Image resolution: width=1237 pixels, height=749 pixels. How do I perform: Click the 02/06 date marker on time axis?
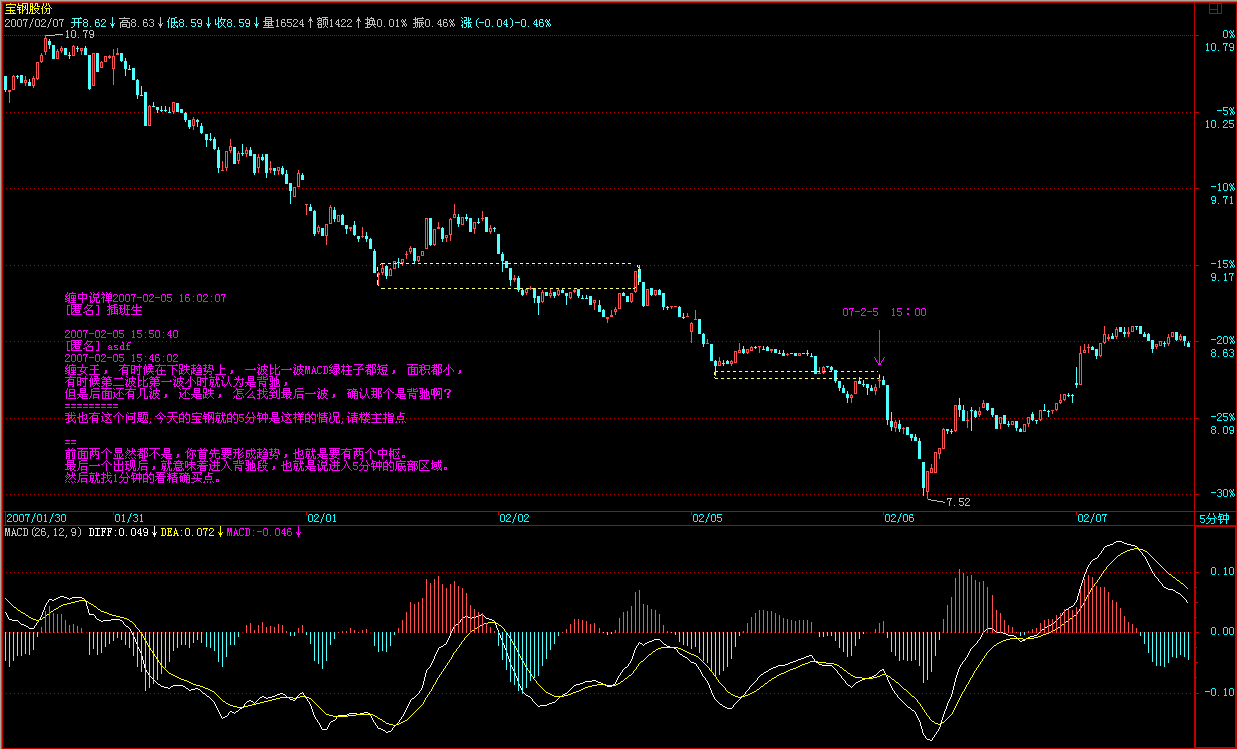pos(898,518)
